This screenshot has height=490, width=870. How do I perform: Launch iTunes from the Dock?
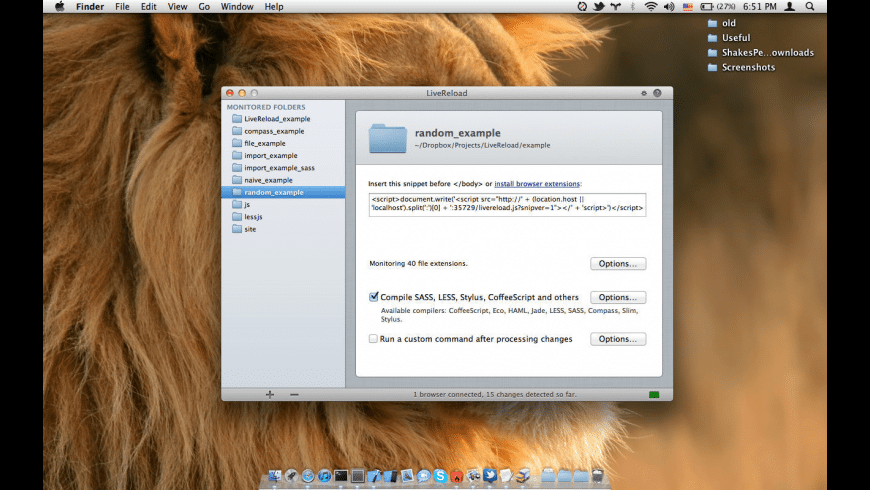325,476
